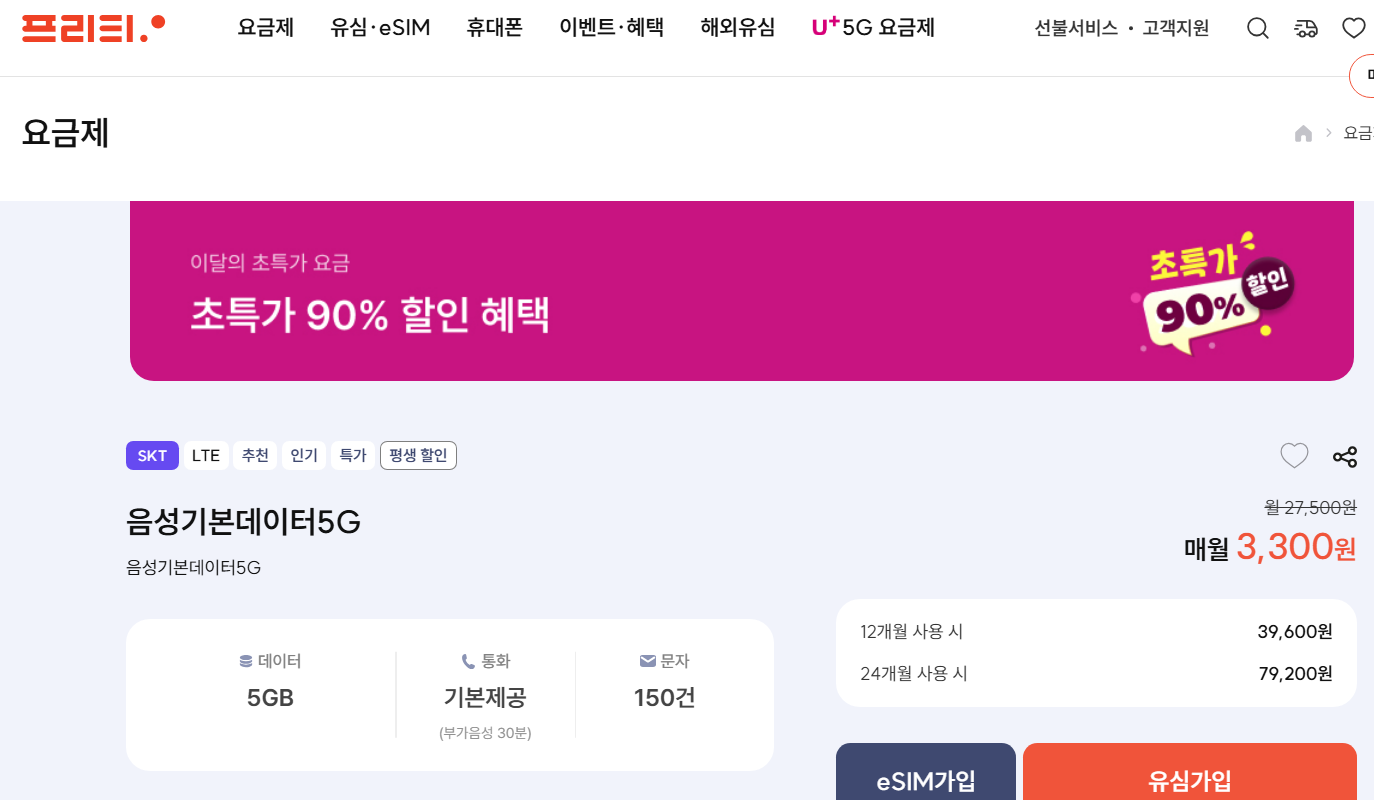
Task: Open search using the magnifier icon
Action: click(1257, 27)
